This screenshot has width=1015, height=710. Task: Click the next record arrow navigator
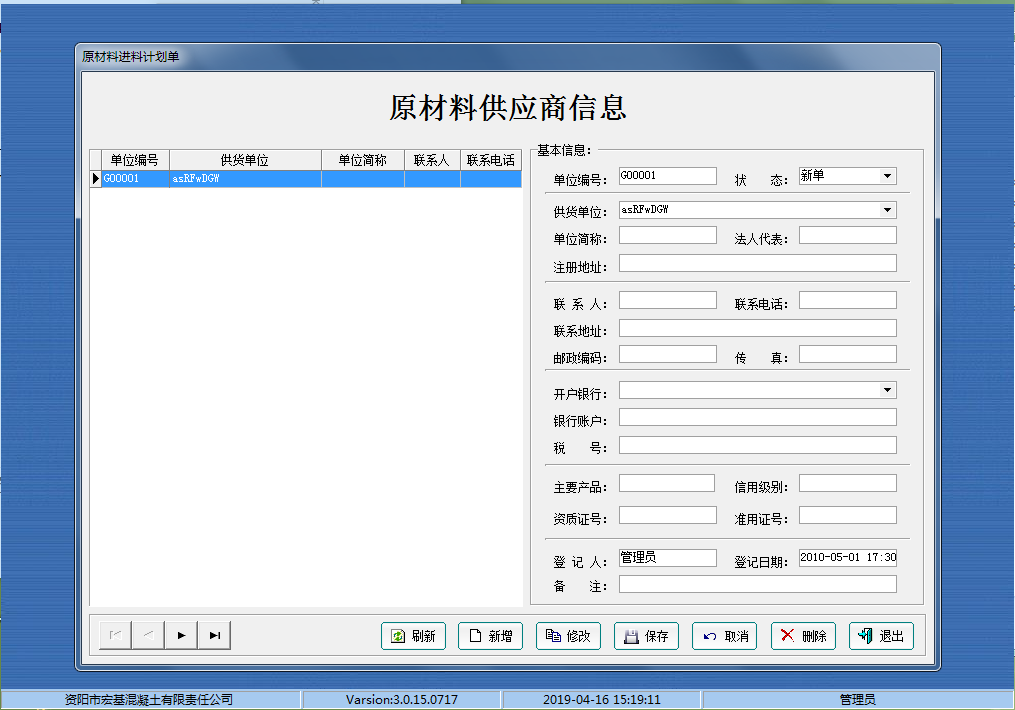181,634
